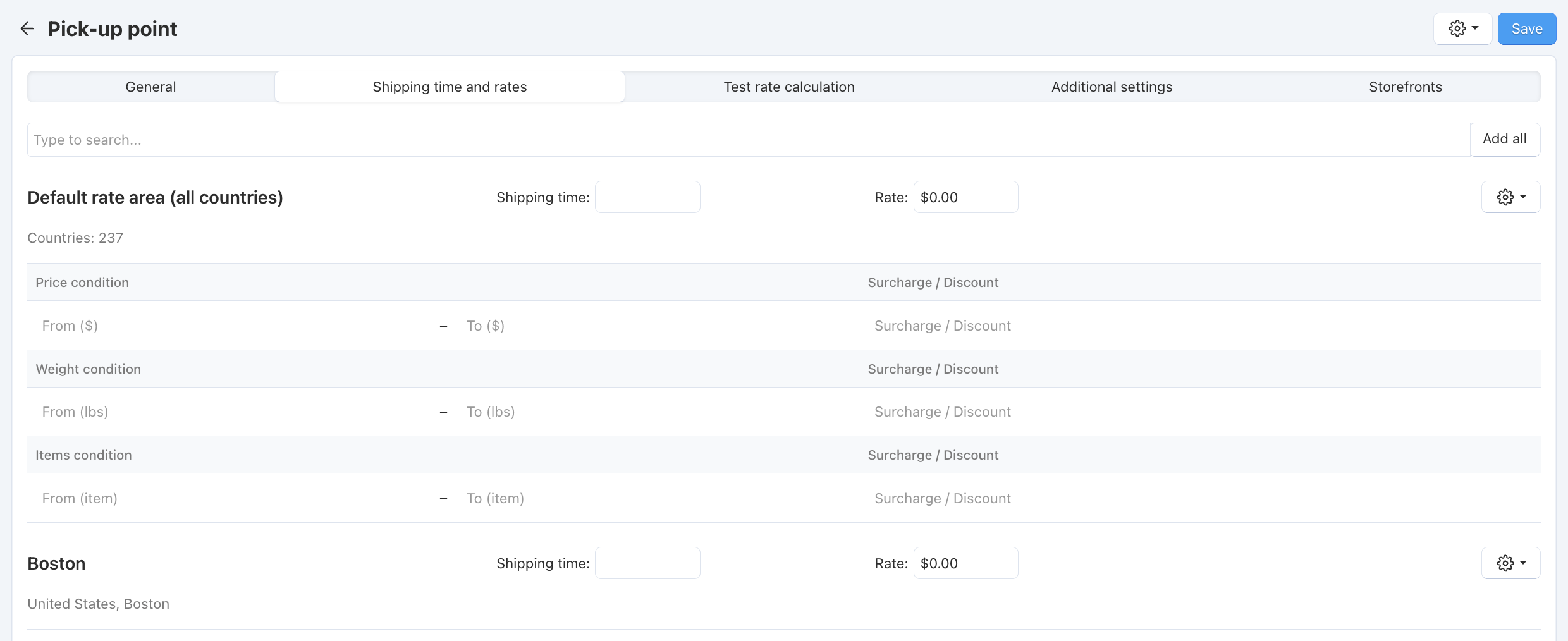Switch to the General tab
Image resolution: width=1568 pixels, height=641 pixels.
click(150, 87)
